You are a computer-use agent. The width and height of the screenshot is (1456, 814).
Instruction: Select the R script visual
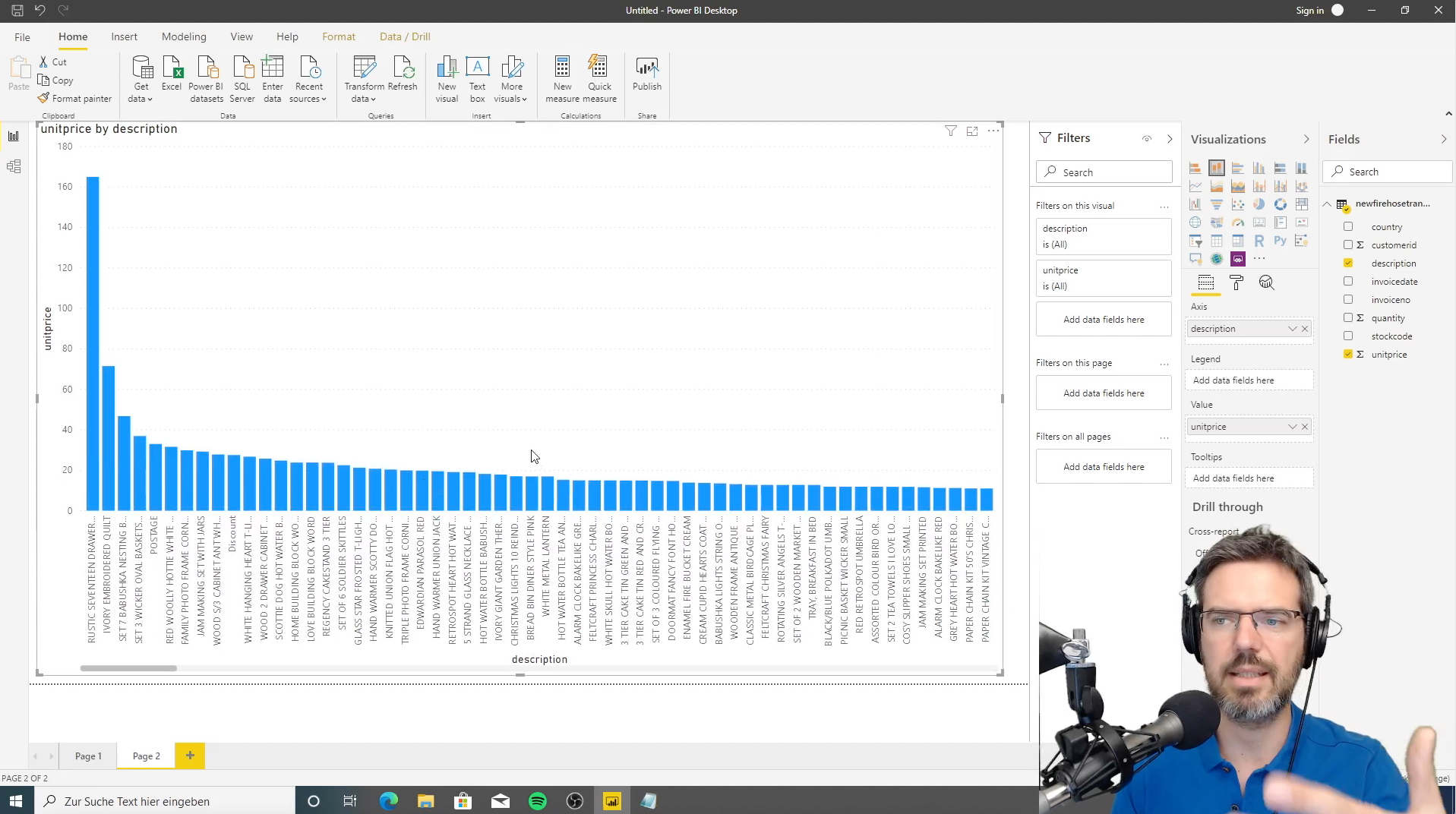[1259, 241]
